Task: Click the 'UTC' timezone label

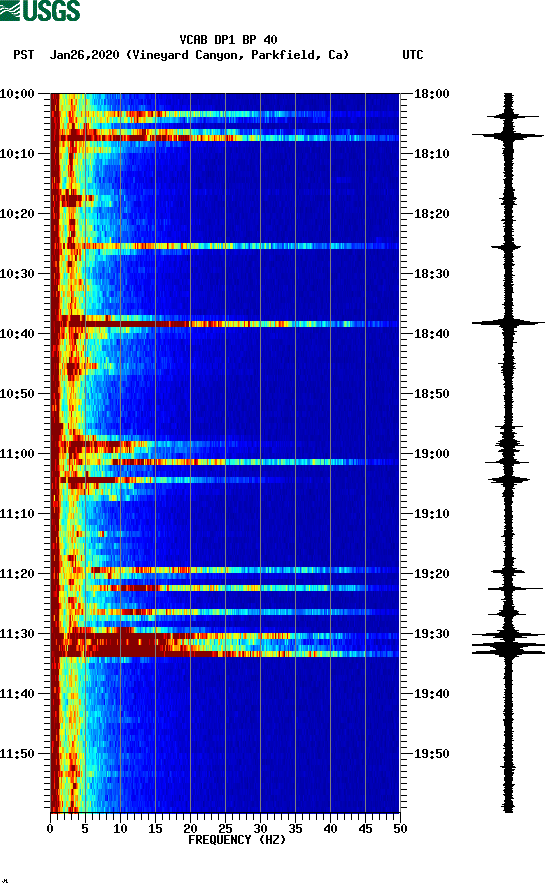Action: click(413, 55)
